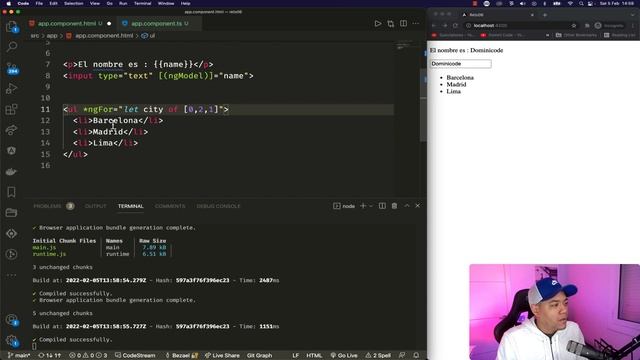Open the Selection menu in the menu bar

coord(73,3)
